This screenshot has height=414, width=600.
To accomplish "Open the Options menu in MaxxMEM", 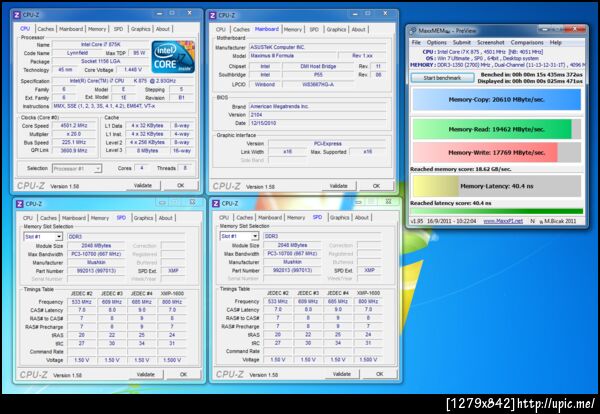I will (x=437, y=42).
